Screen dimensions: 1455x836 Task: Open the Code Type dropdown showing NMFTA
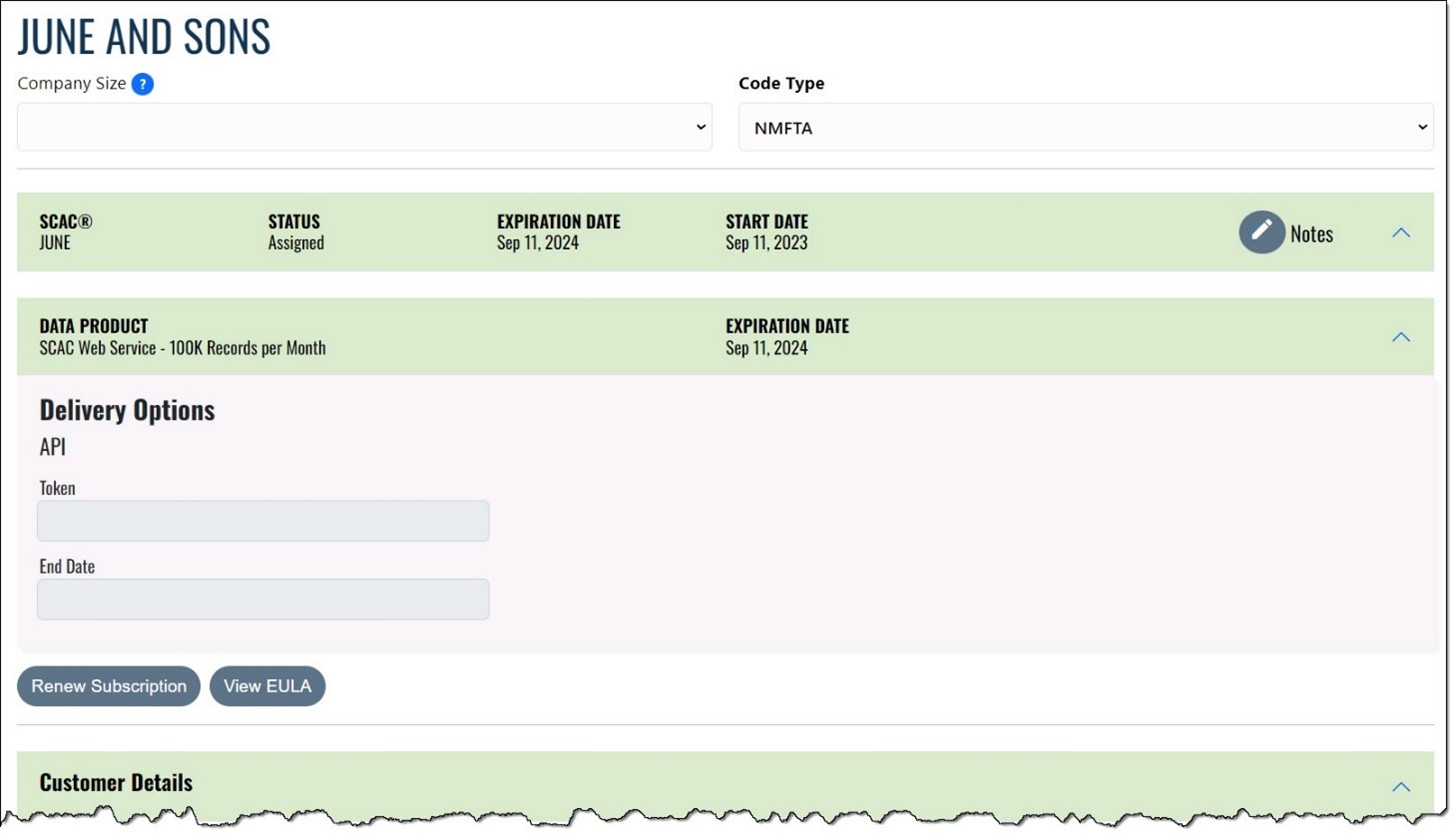(x=1084, y=127)
